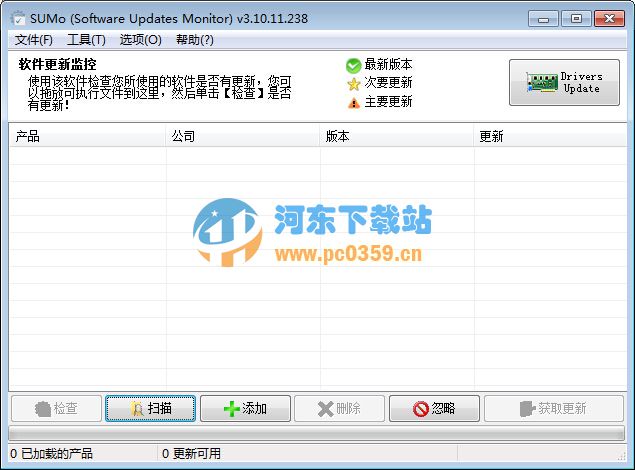
Task: Click the SUMo app icon in title bar
Action: (18, 18)
